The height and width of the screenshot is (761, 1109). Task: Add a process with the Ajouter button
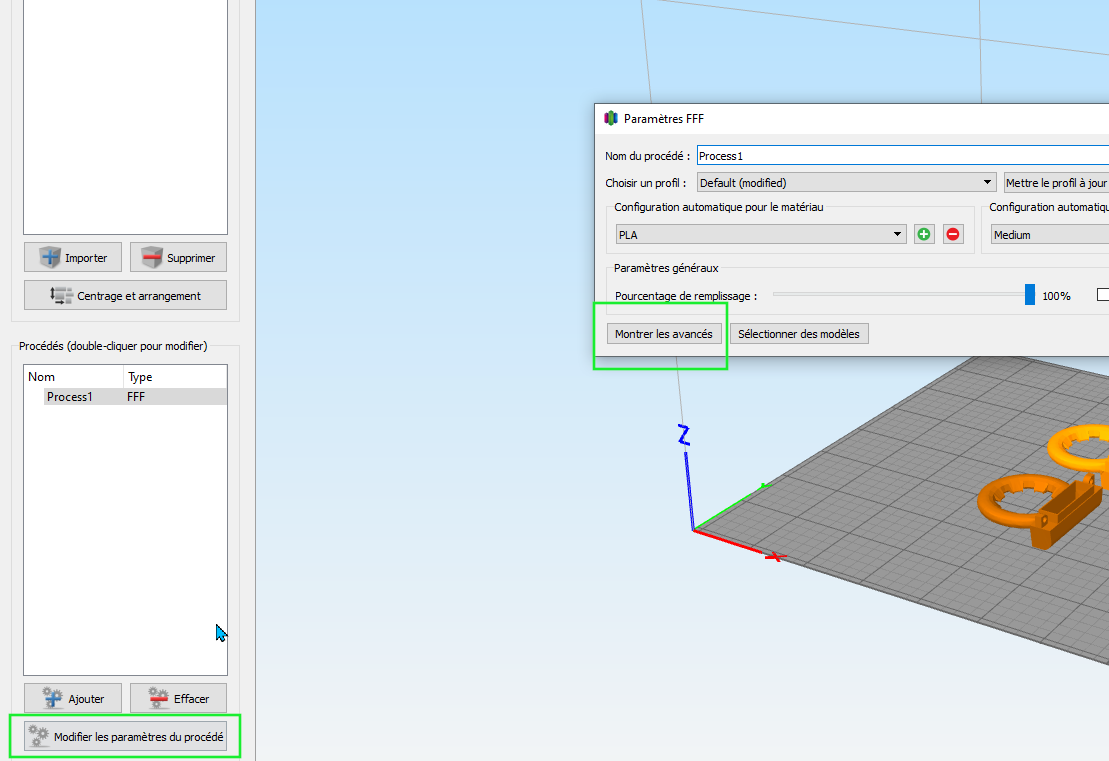pos(73,699)
